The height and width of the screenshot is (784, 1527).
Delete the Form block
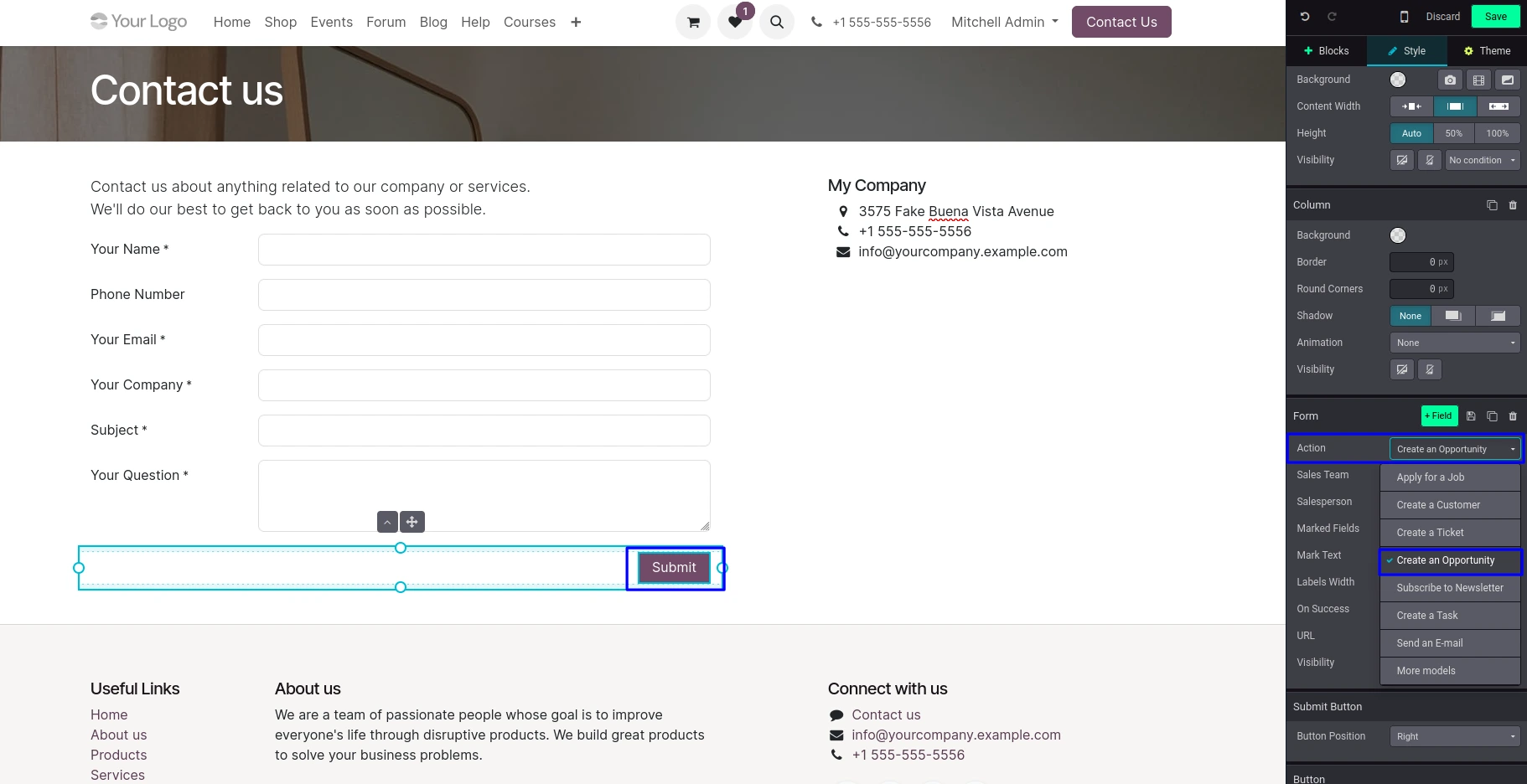coord(1513,416)
